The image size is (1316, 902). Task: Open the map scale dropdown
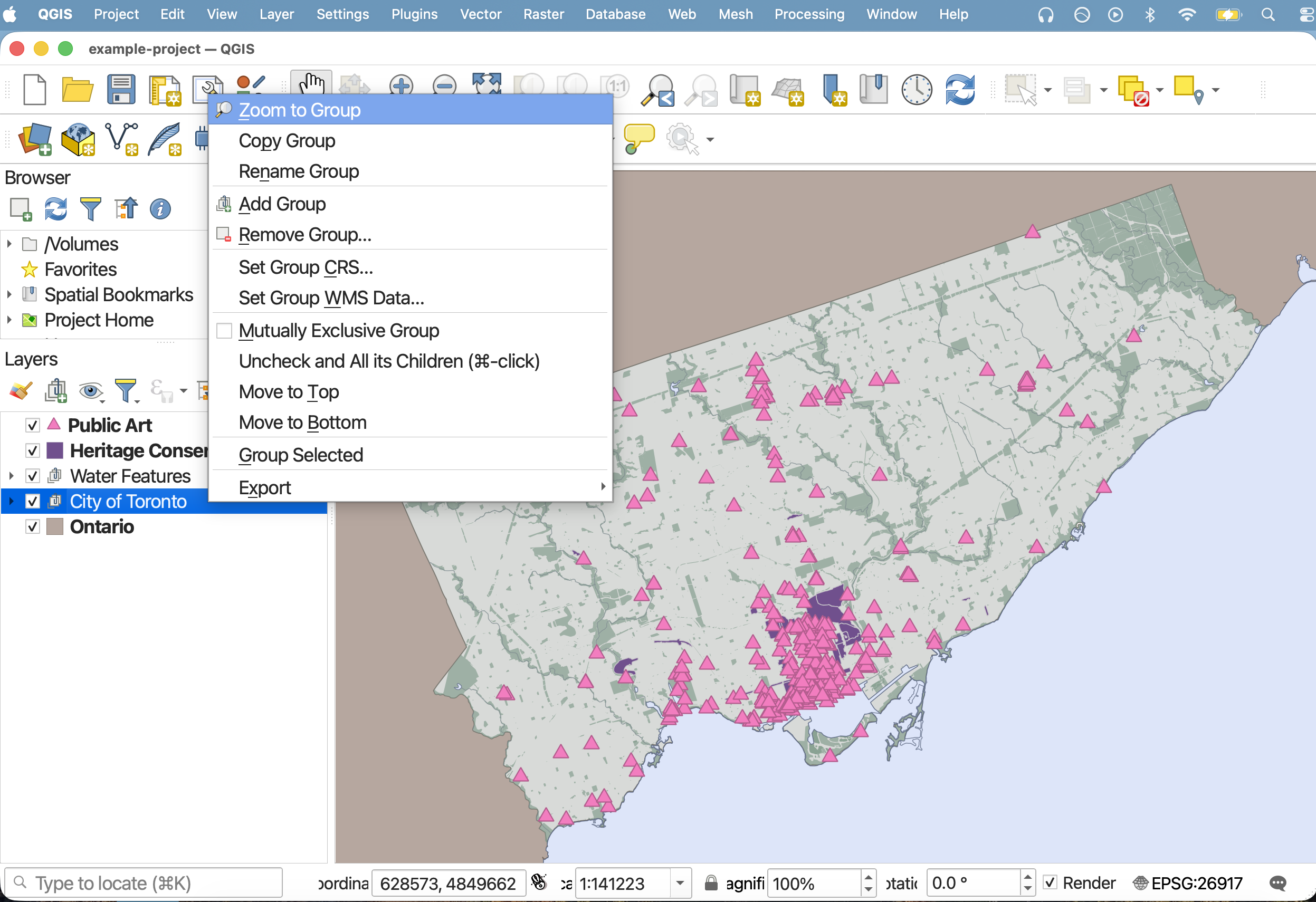pyautogui.click(x=680, y=883)
